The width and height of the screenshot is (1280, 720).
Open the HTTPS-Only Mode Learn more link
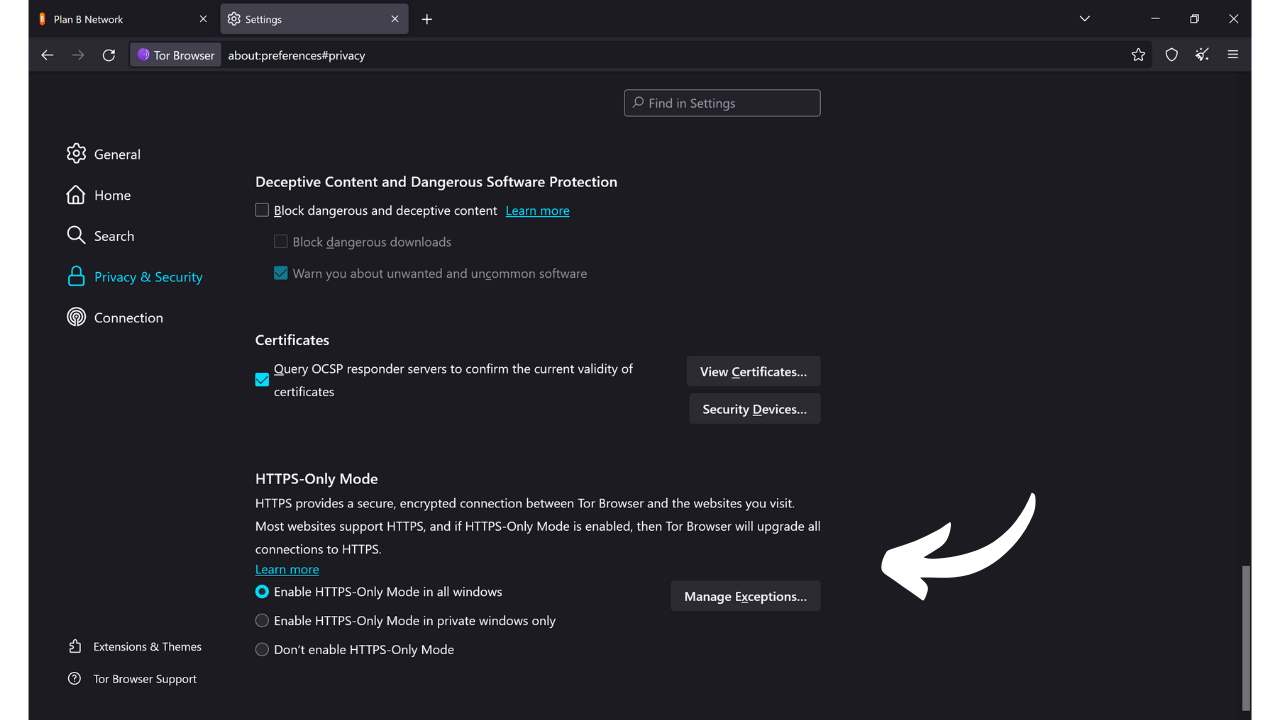[286, 568]
